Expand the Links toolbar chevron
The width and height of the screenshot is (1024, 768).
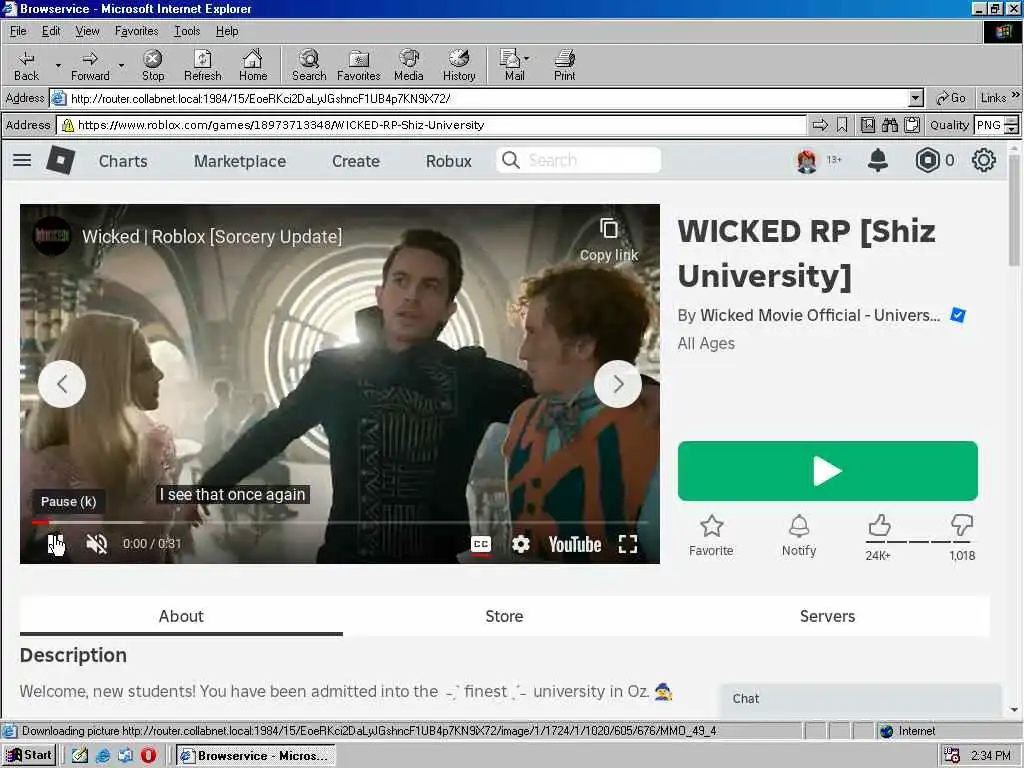click(1016, 97)
